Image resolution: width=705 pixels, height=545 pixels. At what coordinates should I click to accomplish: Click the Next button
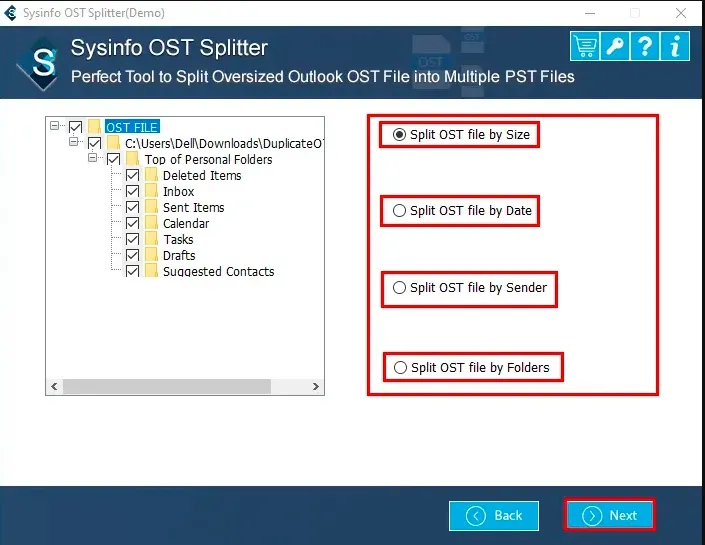tap(609, 515)
